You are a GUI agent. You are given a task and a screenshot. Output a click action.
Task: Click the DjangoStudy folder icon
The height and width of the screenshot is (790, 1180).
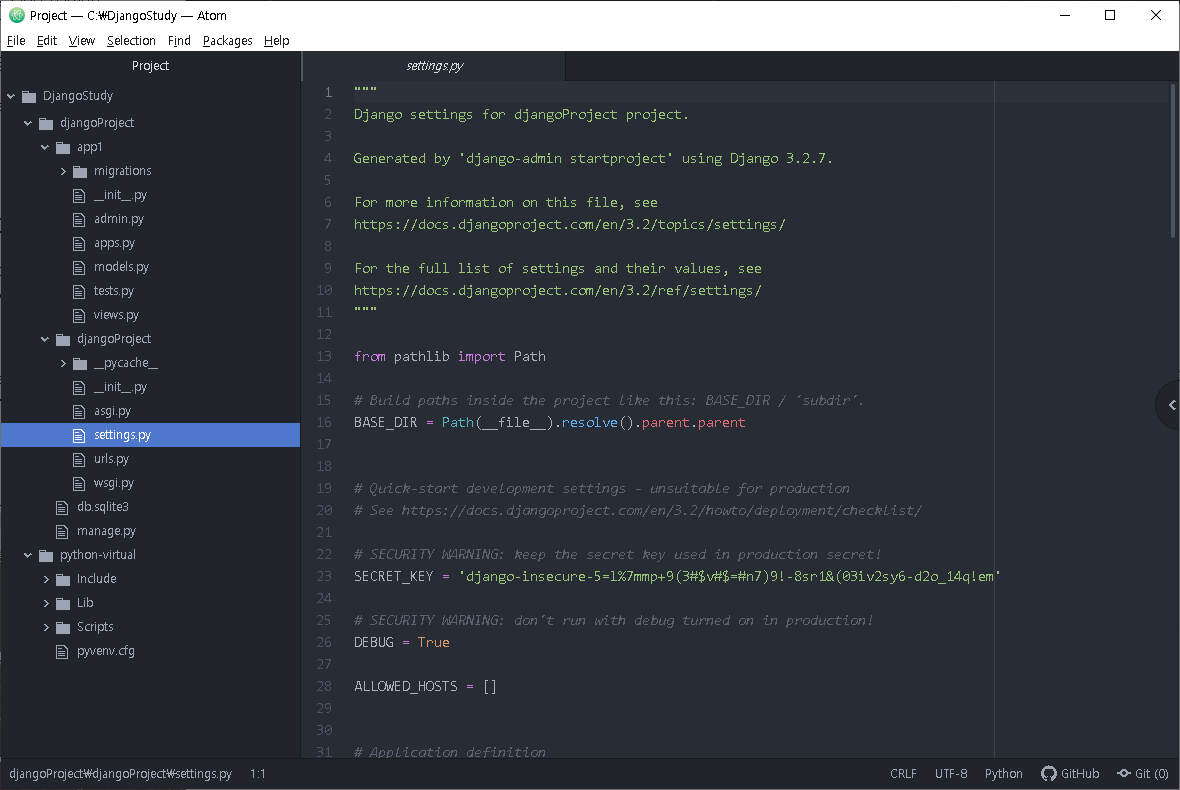(x=29, y=96)
